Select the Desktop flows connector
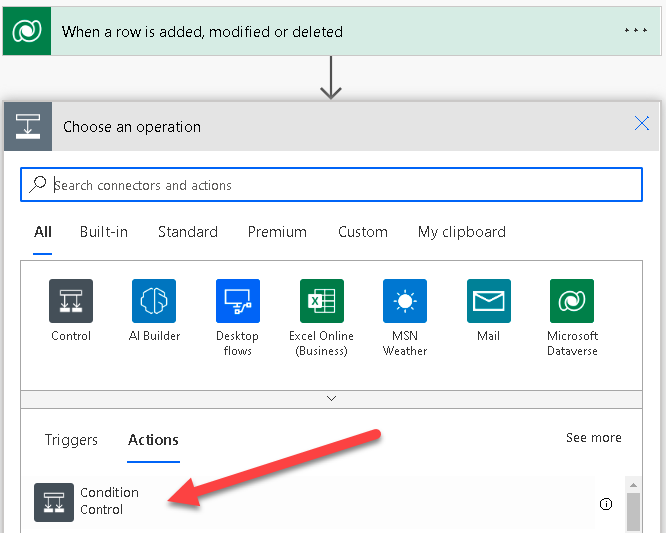The height and width of the screenshot is (533, 666). (x=238, y=301)
